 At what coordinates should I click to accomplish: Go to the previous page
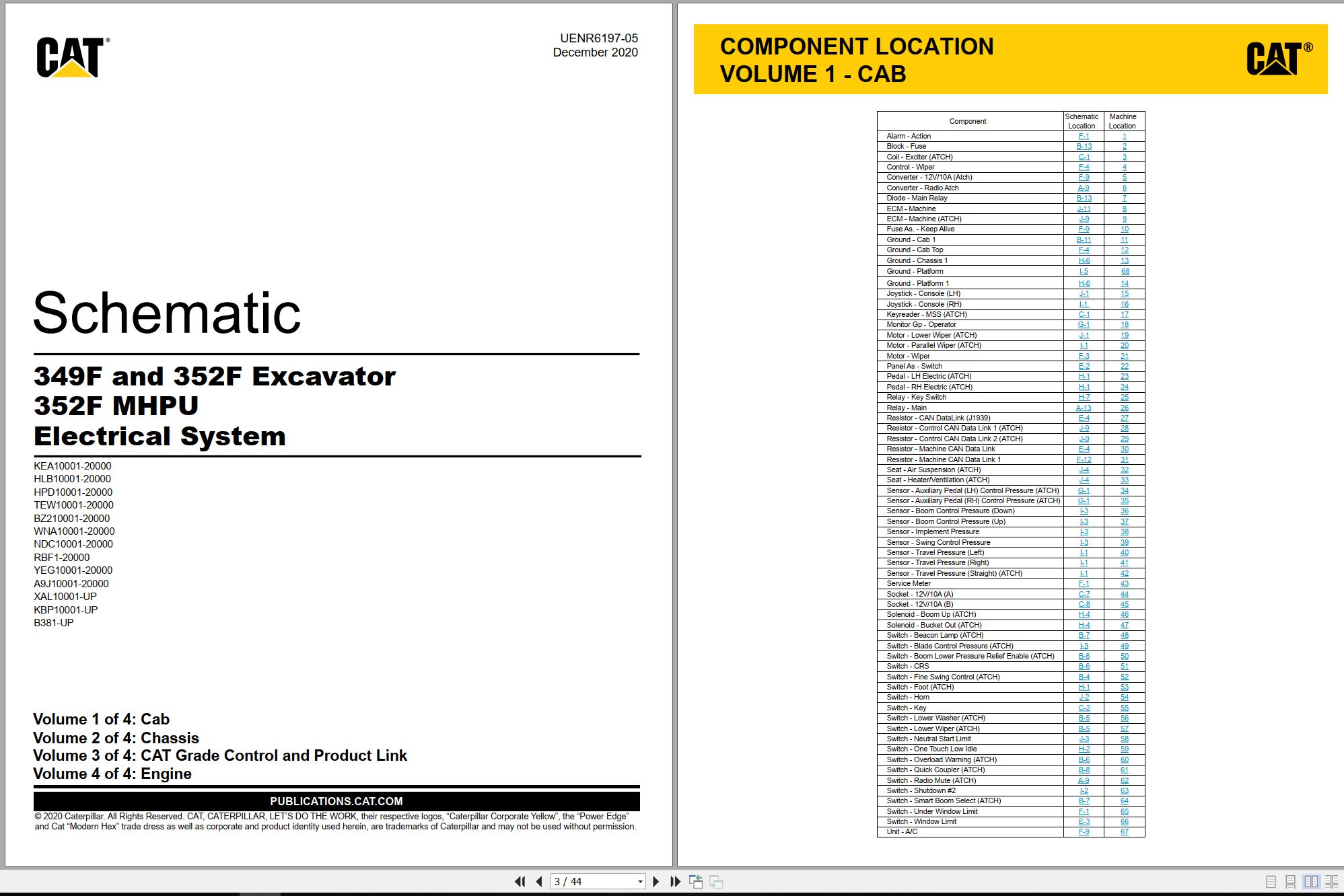(x=539, y=881)
